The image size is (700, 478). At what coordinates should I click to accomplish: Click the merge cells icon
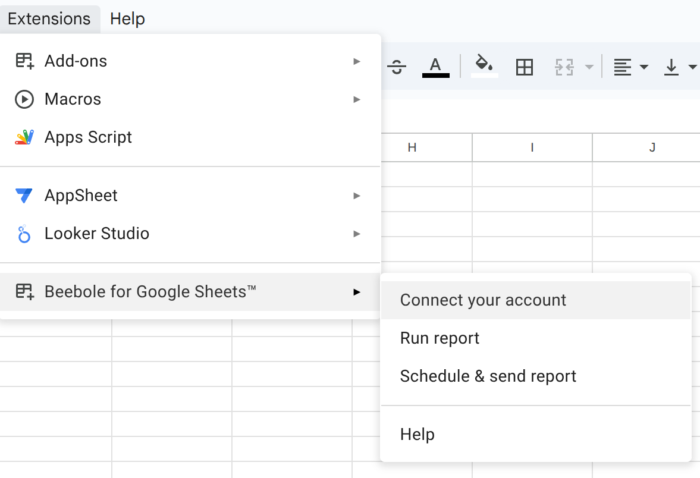[x=564, y=67]
